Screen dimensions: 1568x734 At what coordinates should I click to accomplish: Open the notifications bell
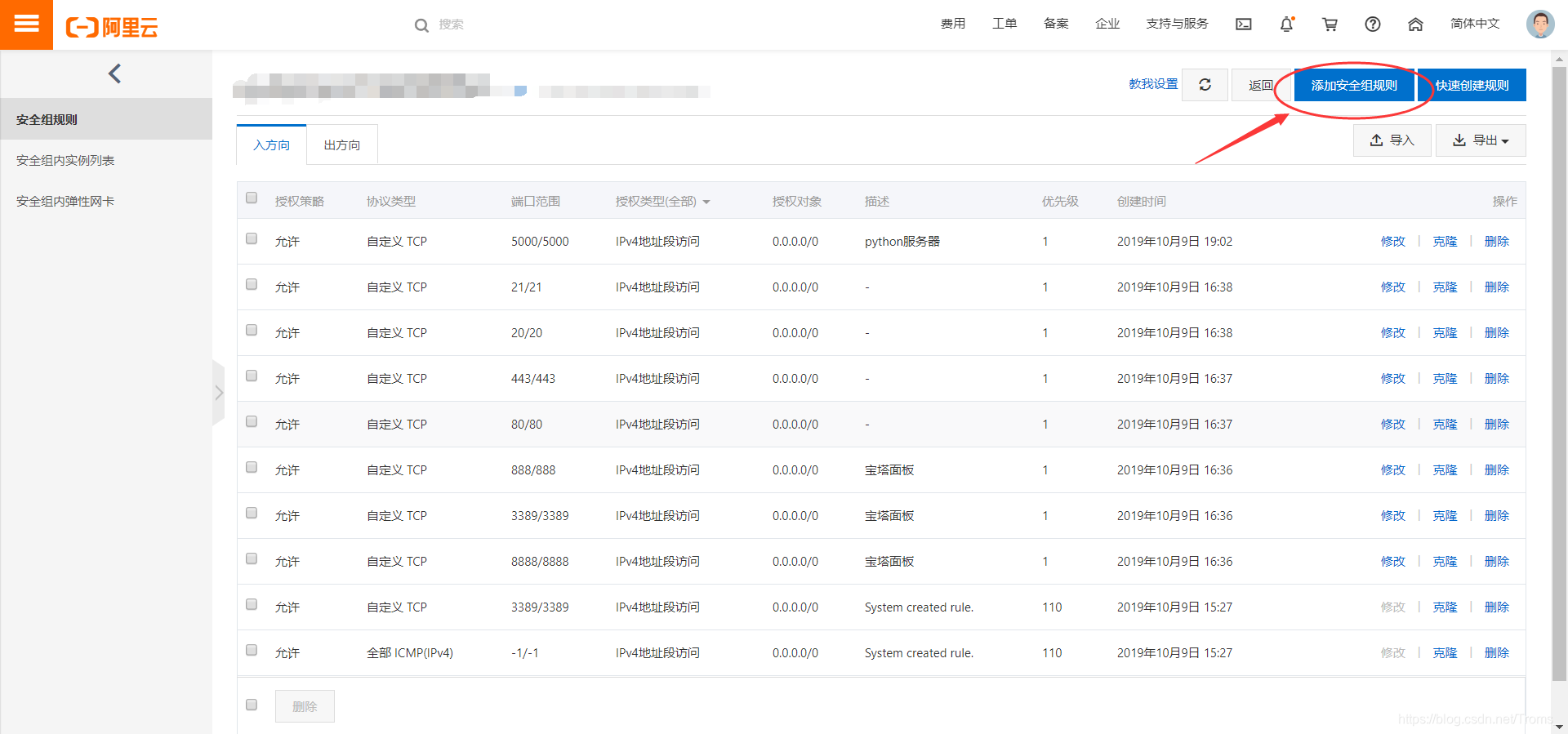coord(1287,24)
